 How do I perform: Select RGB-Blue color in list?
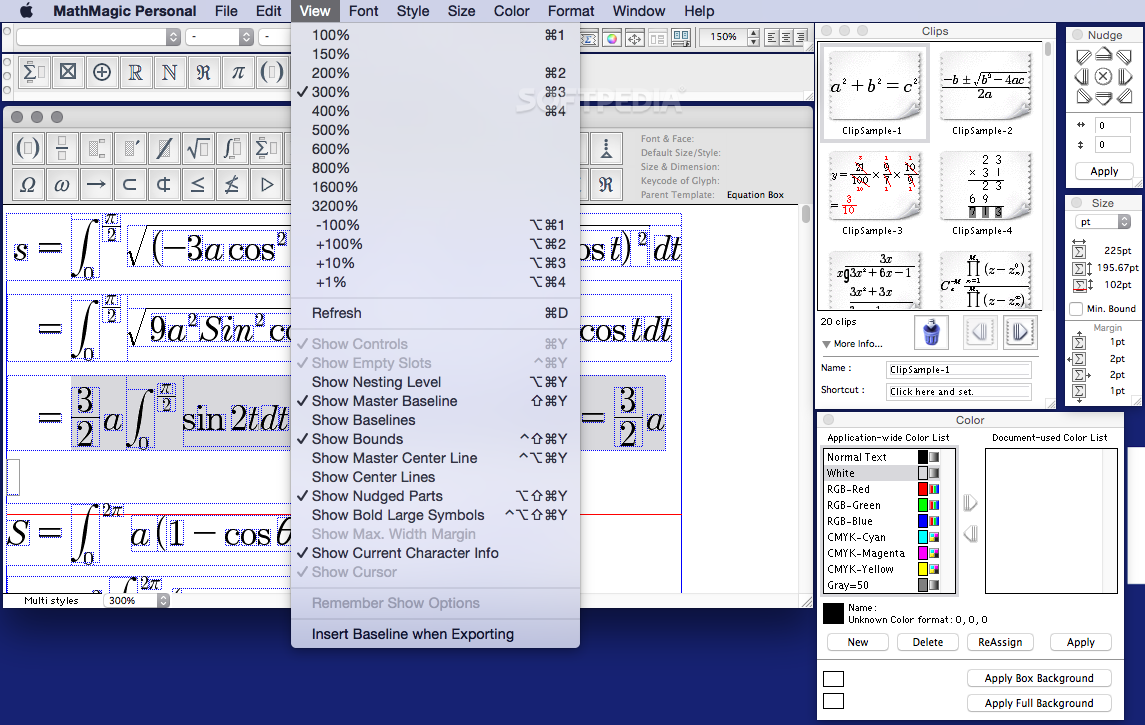point(882,521)
